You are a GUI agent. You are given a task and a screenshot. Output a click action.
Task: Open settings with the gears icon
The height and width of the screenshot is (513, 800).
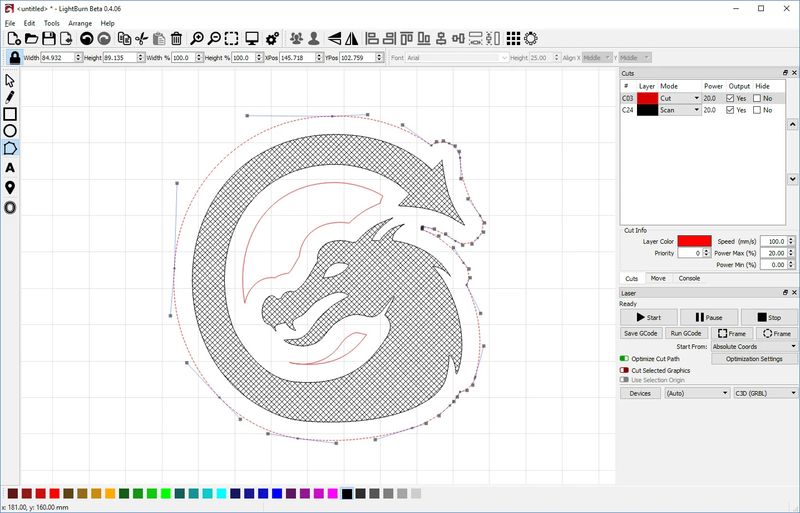(x=272, y=39)
